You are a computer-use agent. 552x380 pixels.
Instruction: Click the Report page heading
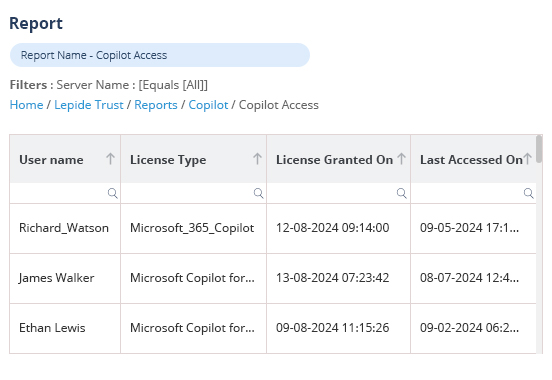[x=36, y=24]
